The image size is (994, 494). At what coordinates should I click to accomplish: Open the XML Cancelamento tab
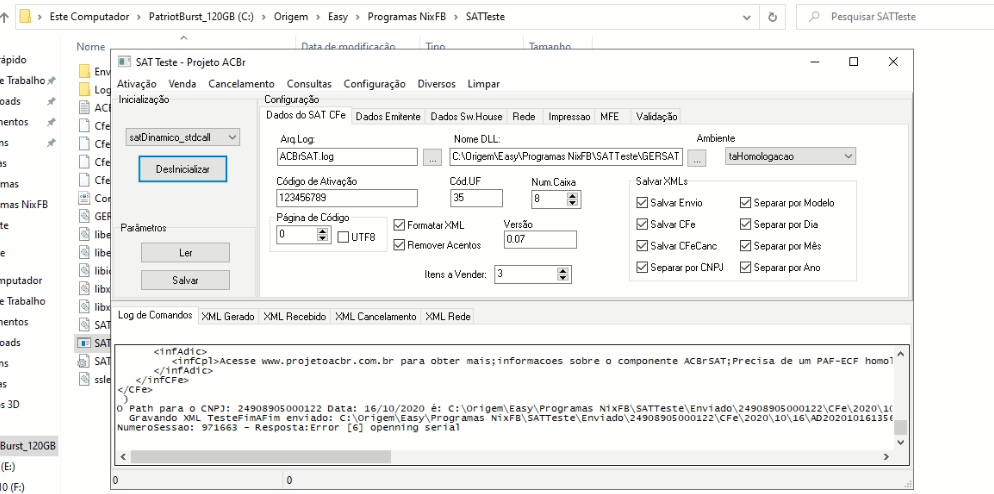376,316
